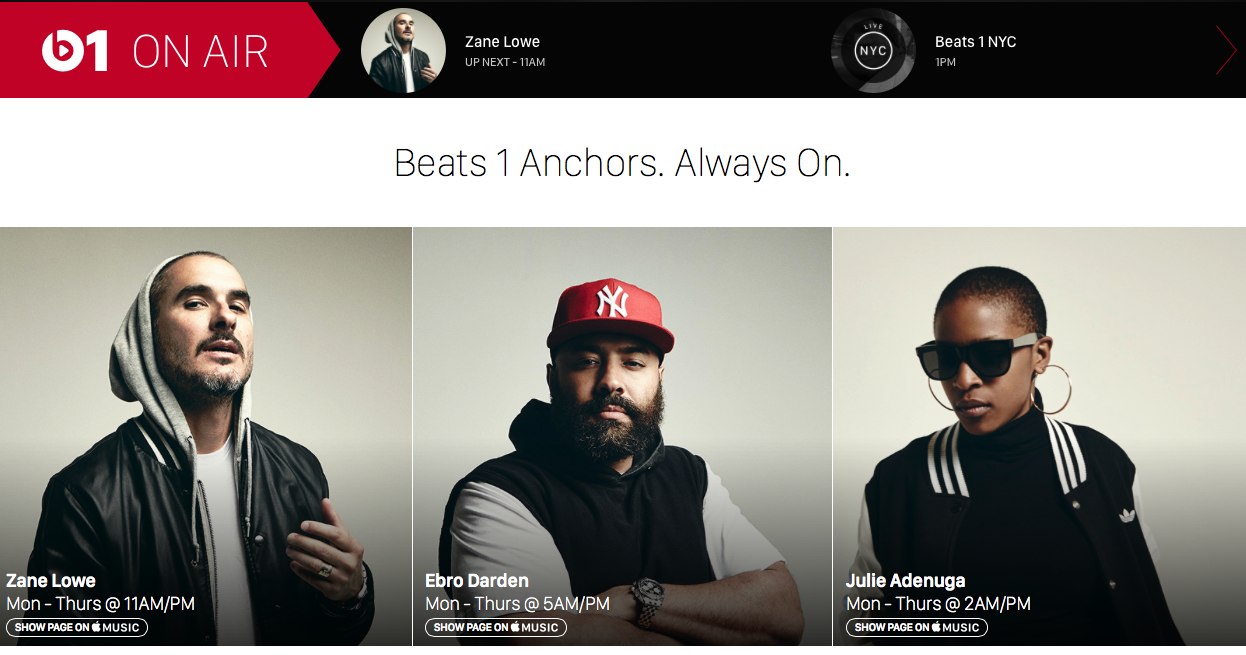Show Ebro Darden's page on Apple Music

click(496, 628)
